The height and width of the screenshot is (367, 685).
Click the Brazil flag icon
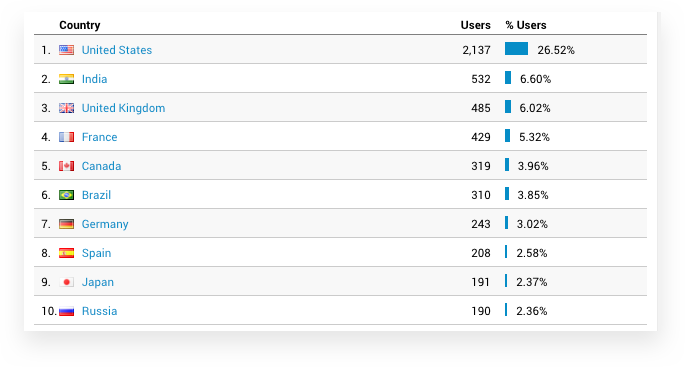66,195
